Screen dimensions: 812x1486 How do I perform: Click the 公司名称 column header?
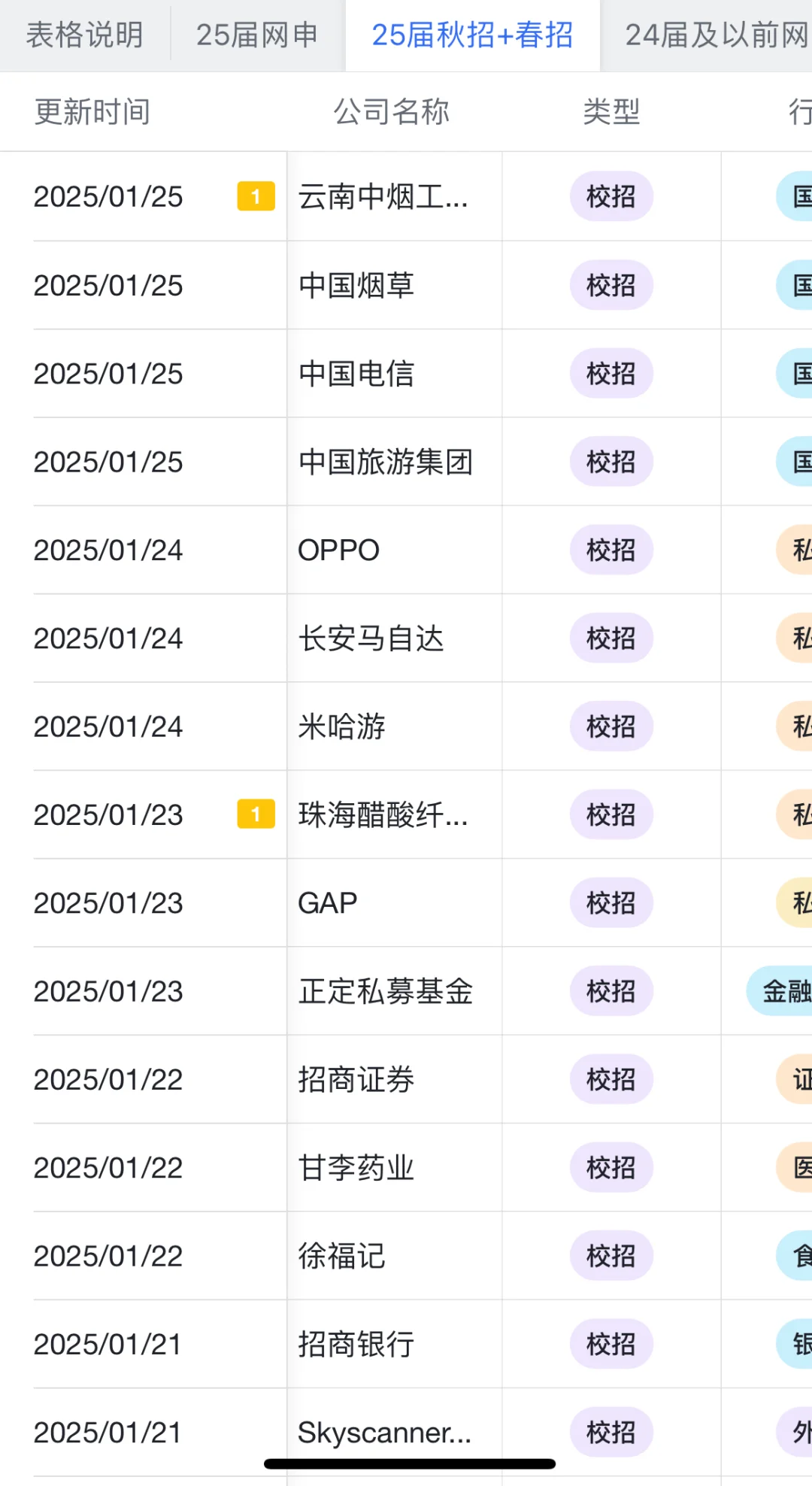[x=391, y=112]
